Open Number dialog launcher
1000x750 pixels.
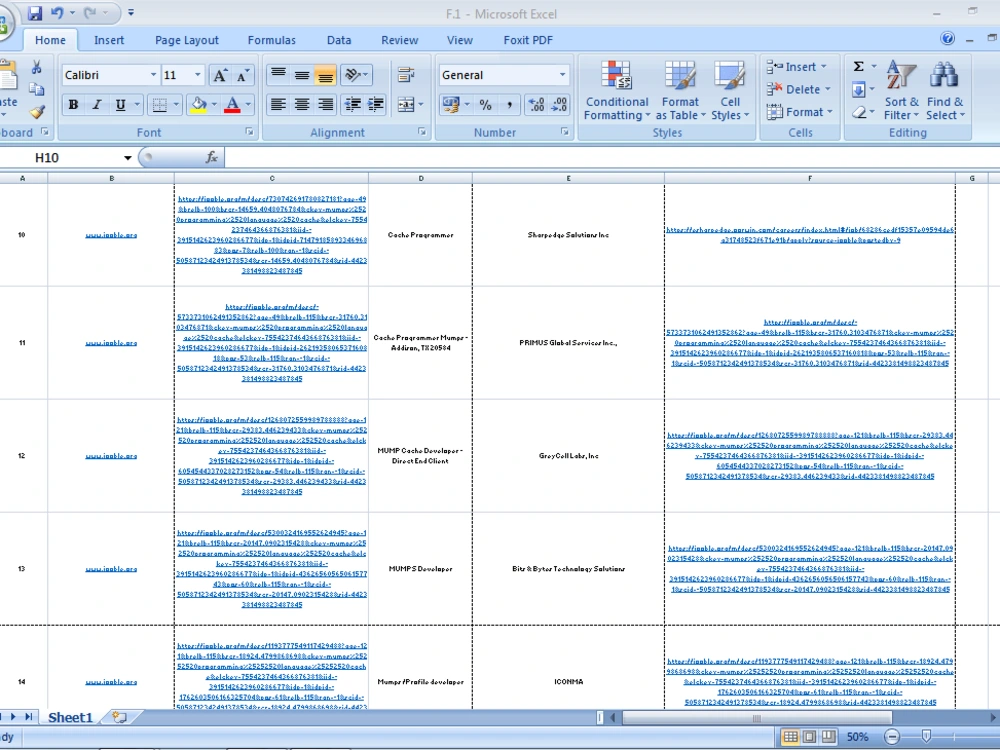tap(564, 132)
